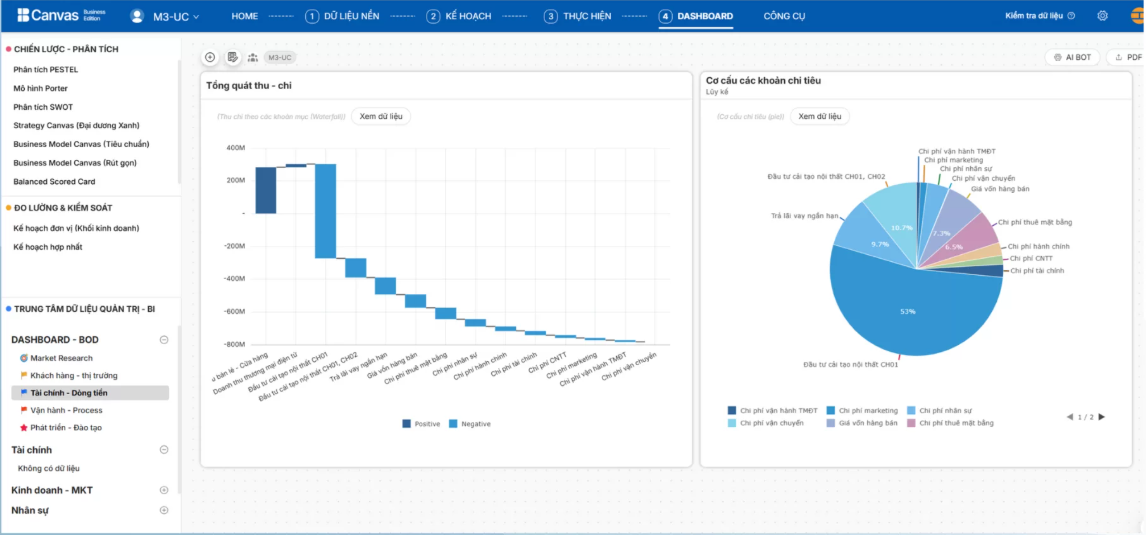Click Xem dữ liệu in Tổng quát thu - chi
This screenshot has width=1146, height=535.
click(x=381, y=116)
